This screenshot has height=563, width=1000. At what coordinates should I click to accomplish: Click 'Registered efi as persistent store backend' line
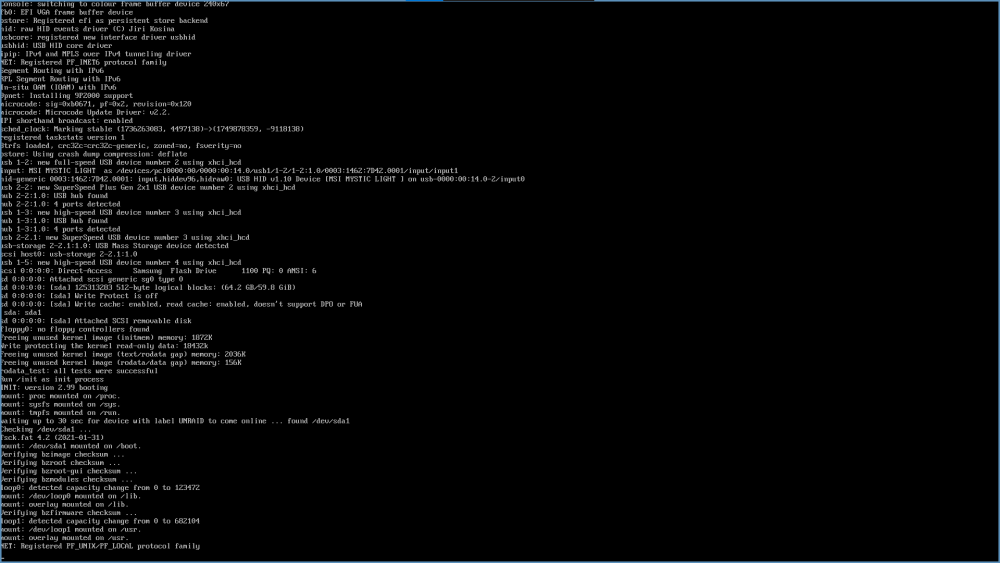(104, 20)
